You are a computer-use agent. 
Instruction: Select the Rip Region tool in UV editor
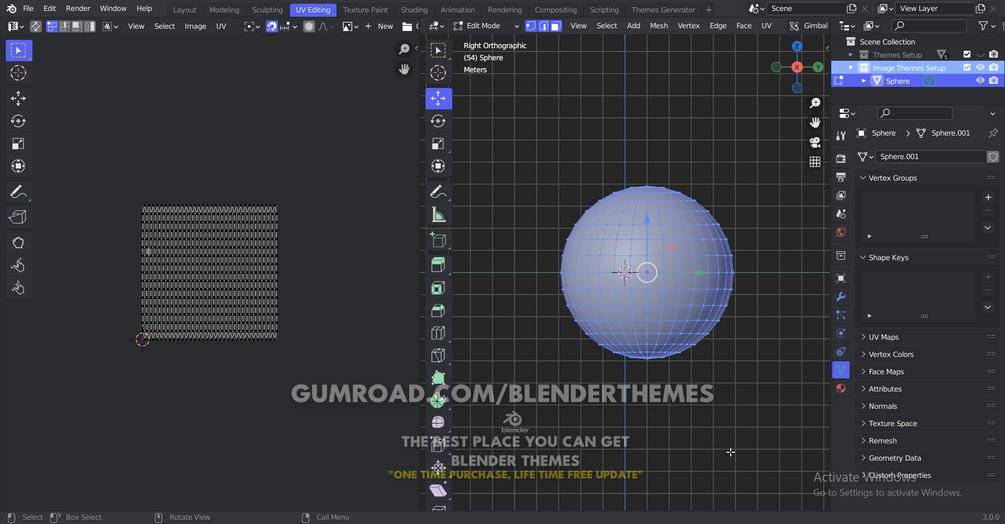19,217
